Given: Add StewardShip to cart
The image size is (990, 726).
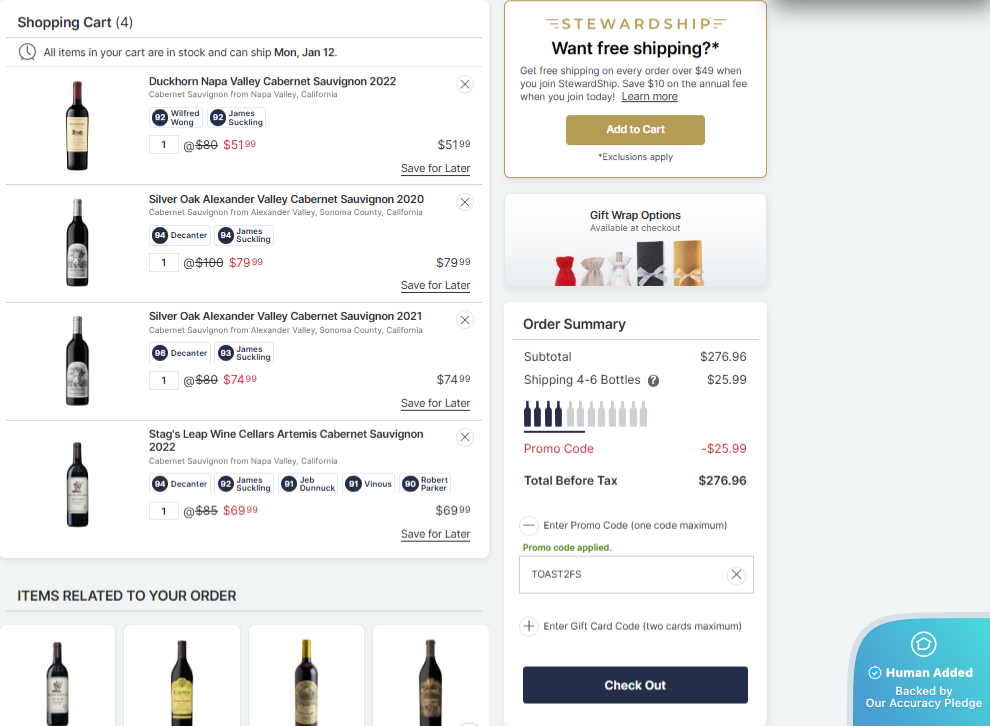Looking at the screenshot, I should [635, 130].
